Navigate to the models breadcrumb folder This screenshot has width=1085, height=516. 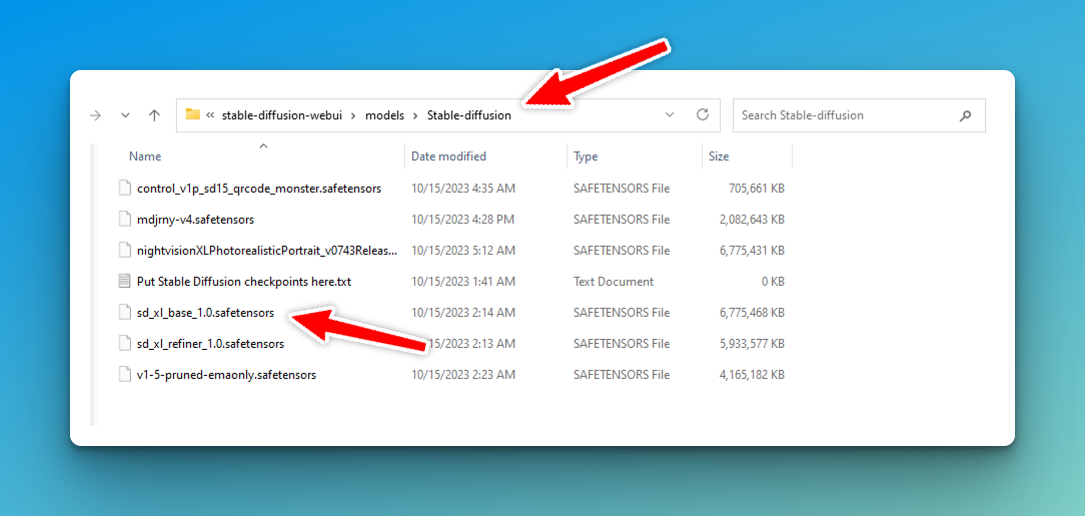pyautogui.click(x=384, y=115)
